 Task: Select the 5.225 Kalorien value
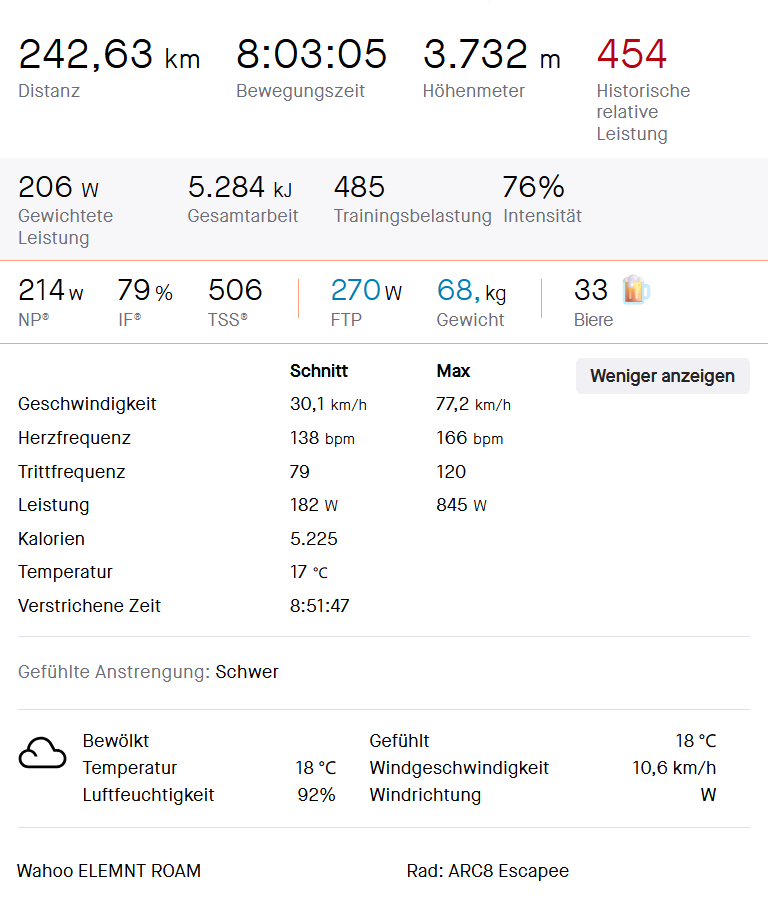(x=314, y=538)
